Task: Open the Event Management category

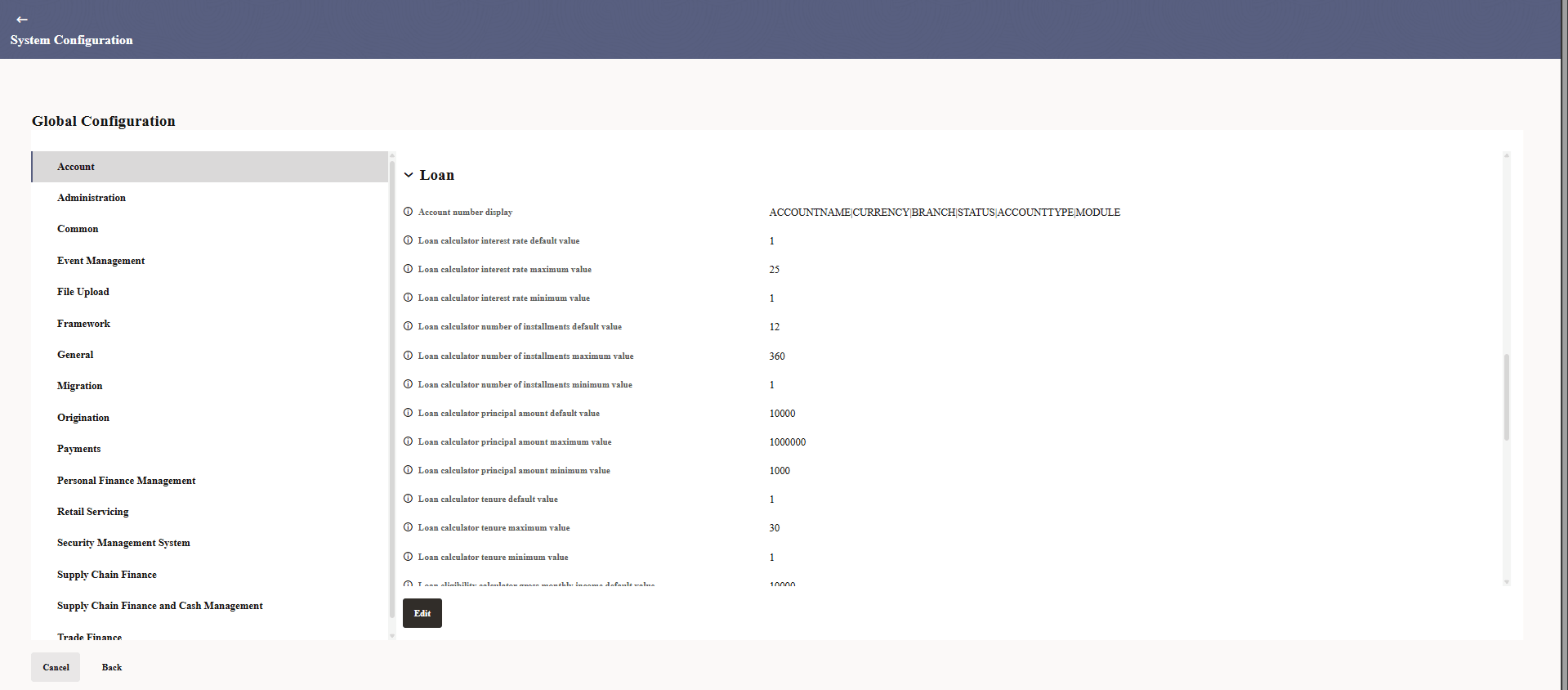Action: coord(209,261)
